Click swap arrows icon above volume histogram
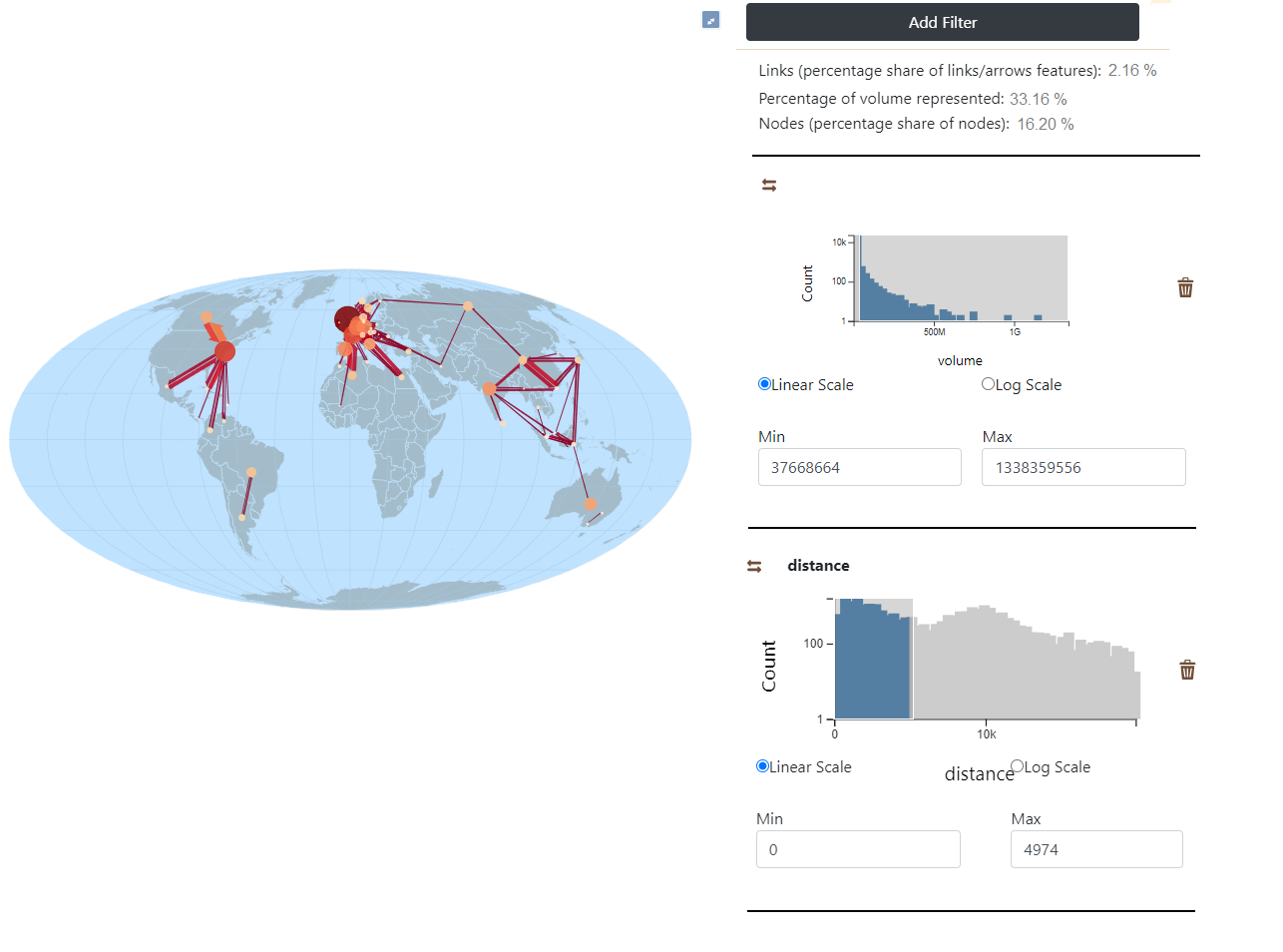 point(769,186)
